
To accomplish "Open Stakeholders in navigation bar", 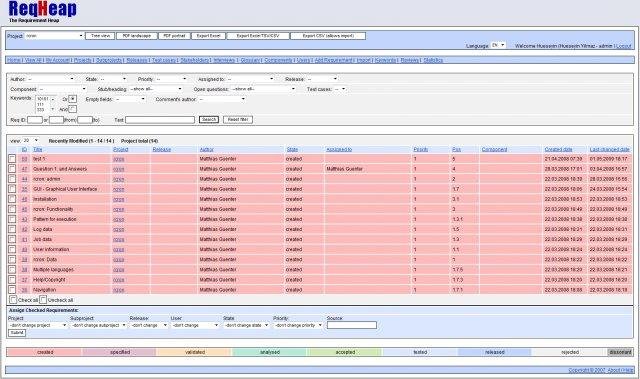I will [195, 60].
